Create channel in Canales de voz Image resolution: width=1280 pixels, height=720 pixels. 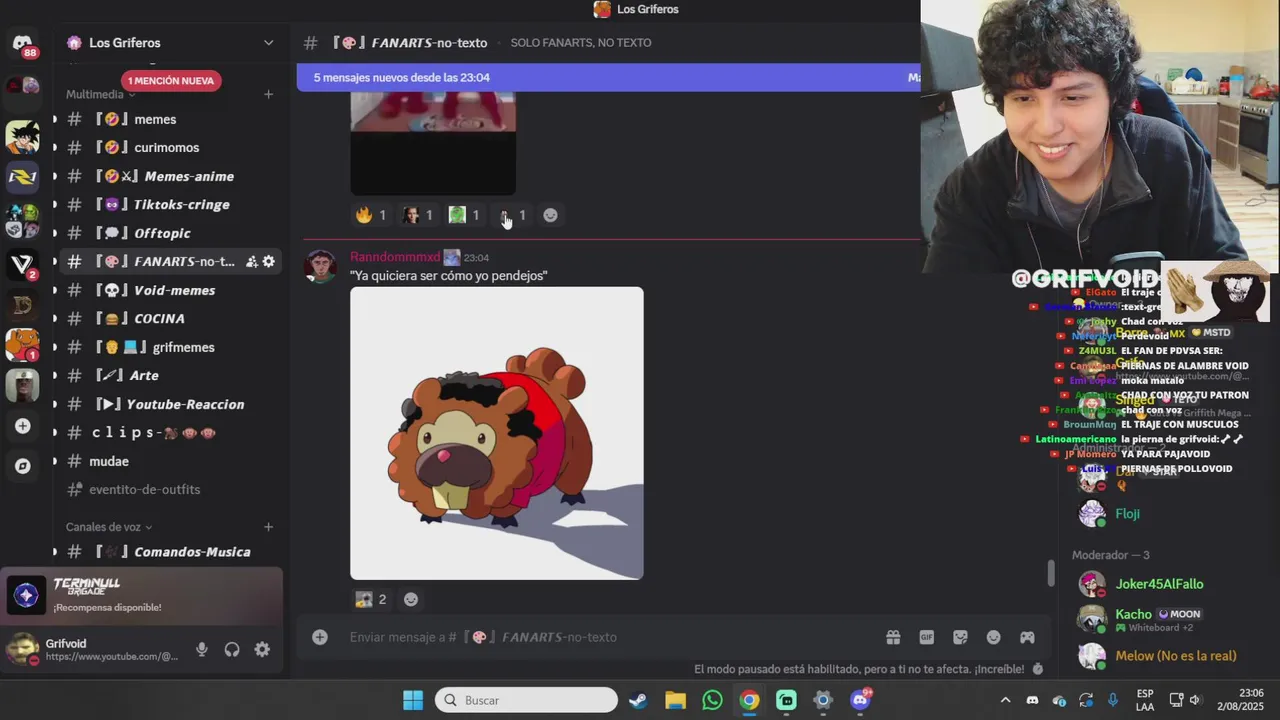[x=268, y=527]
